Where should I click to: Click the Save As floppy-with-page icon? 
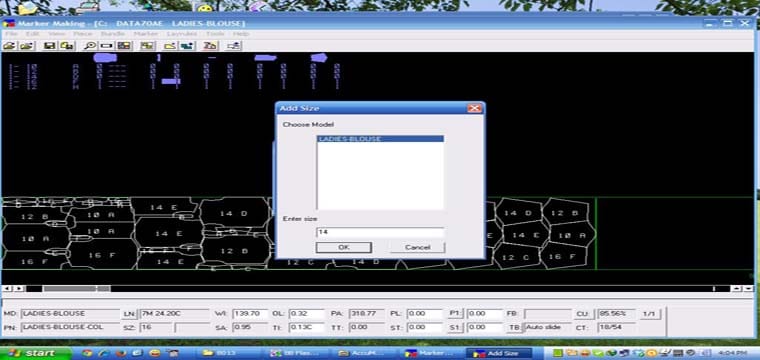pos(67,46)
